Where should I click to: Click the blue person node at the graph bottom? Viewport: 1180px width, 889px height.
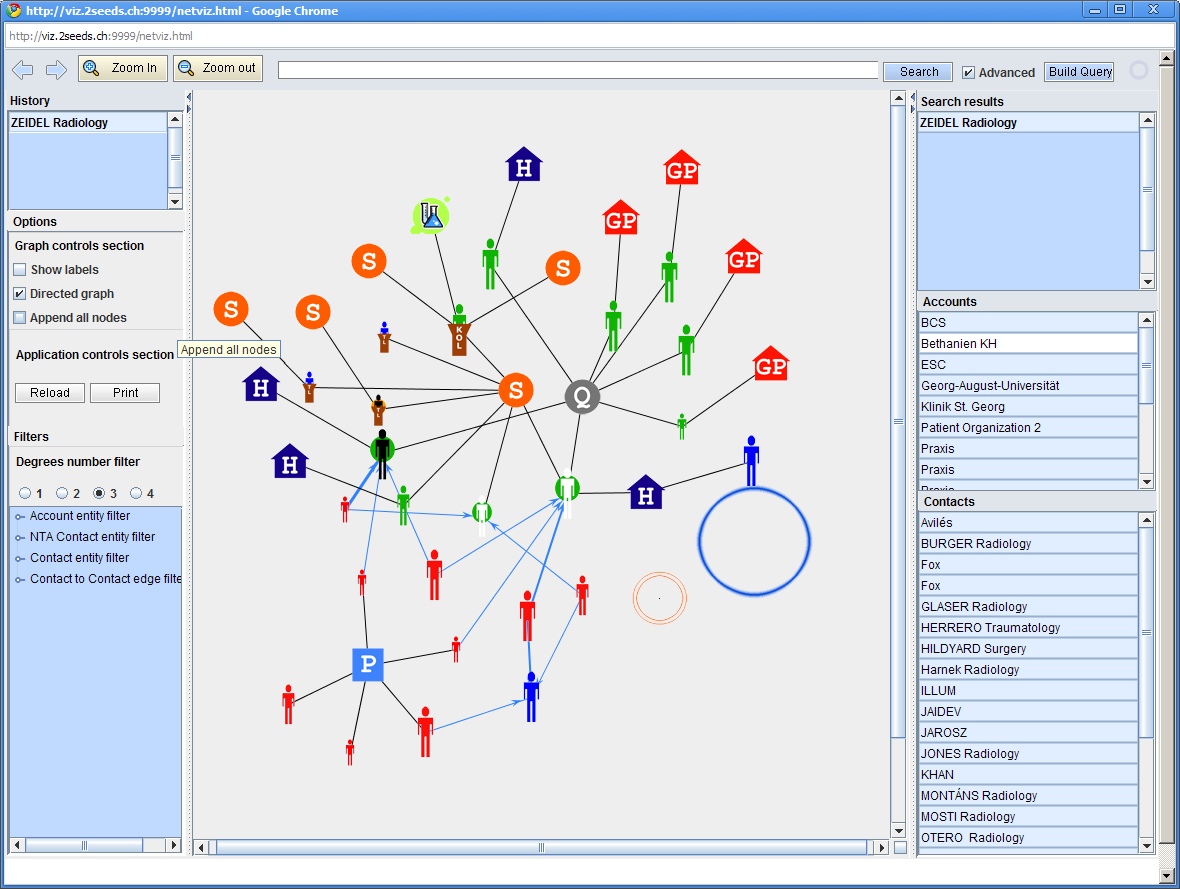(531, 696)
